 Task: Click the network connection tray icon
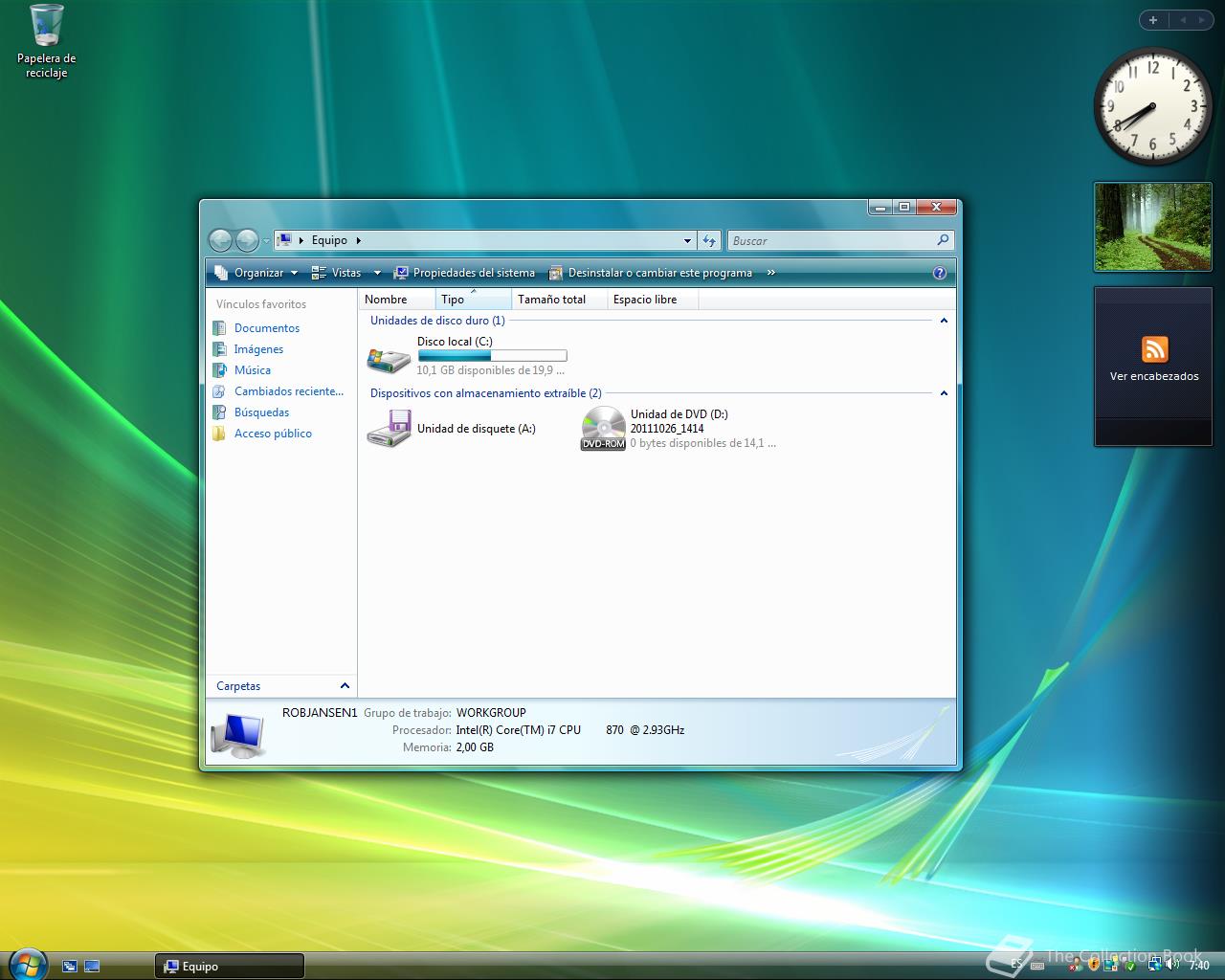point(1155,965)
